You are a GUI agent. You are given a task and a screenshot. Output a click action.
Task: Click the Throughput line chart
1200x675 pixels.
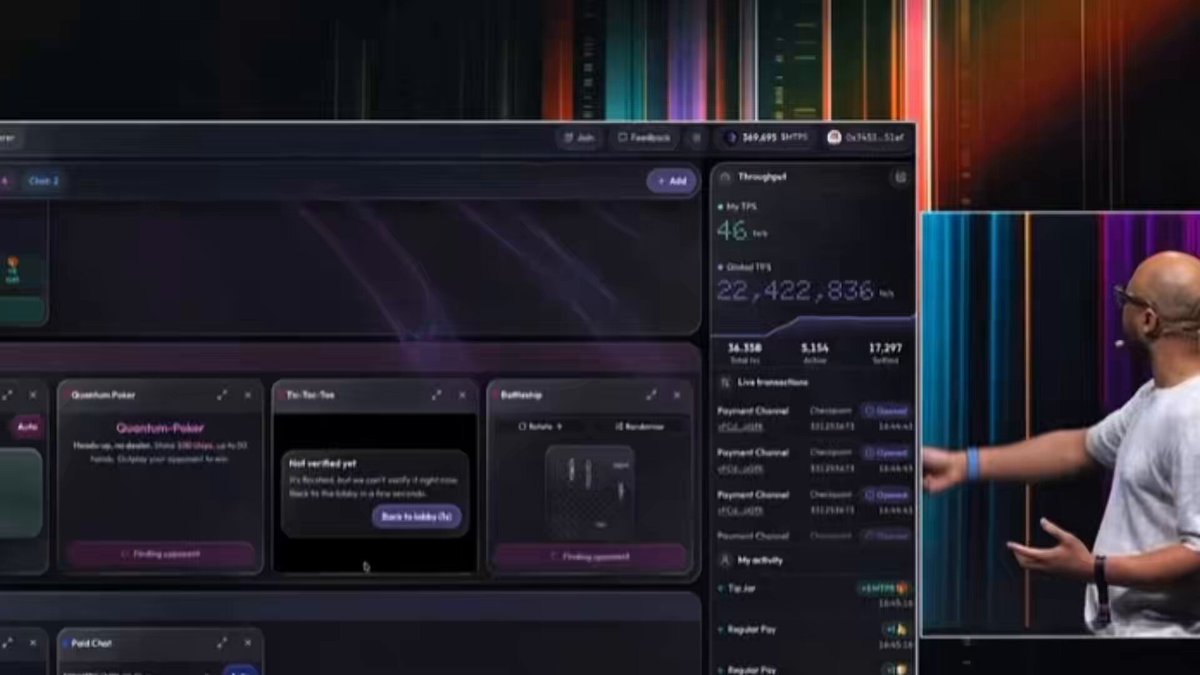[x=814, y=325]
